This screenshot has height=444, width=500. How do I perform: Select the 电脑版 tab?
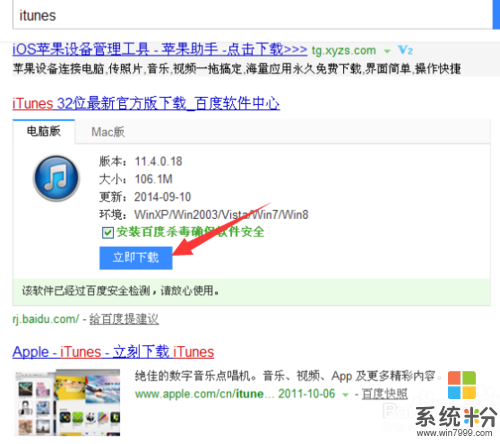[44, 131]
